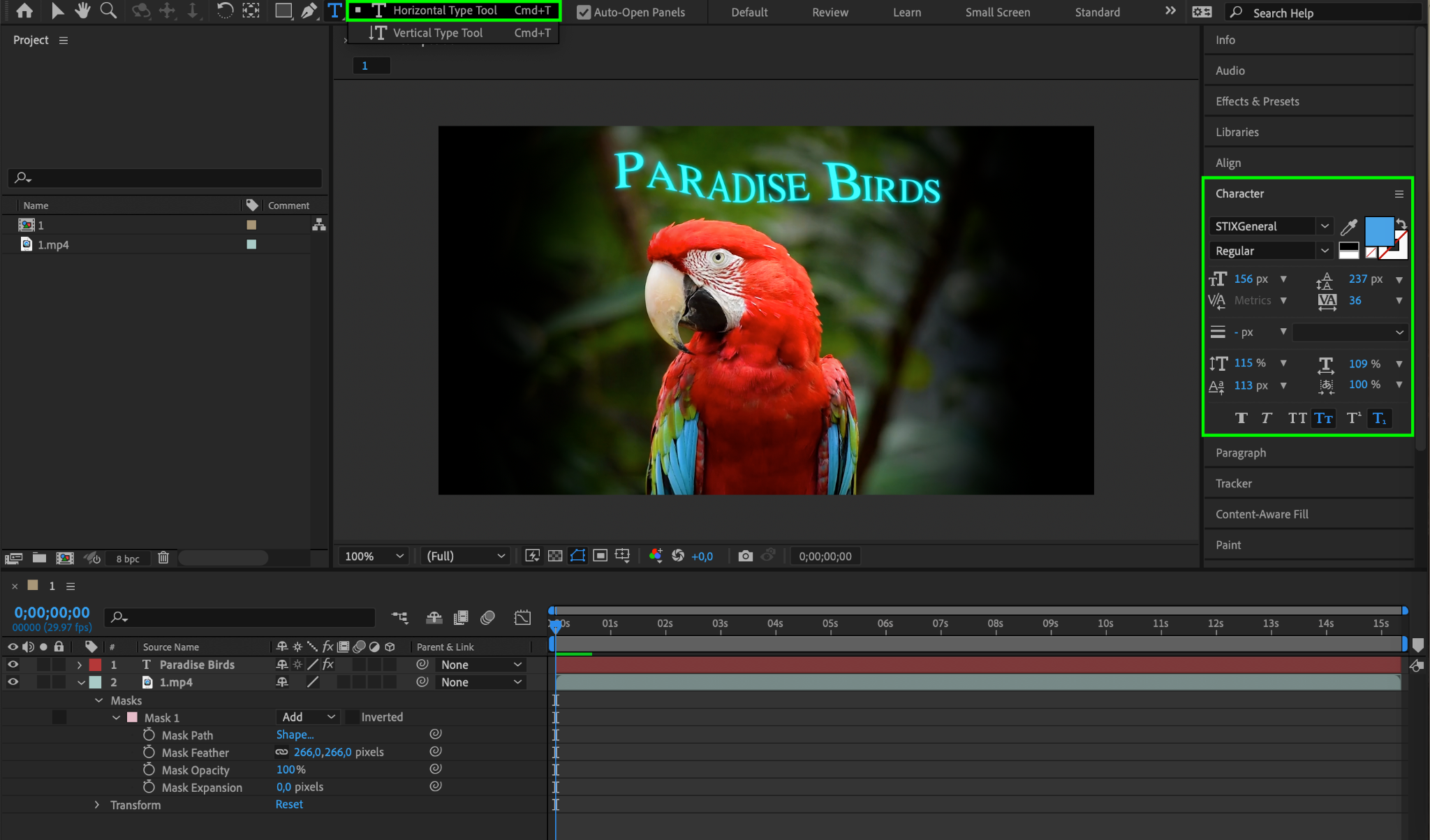Screen dimensions: 1430x840
Task: Check the Inverted mask checkbox
Action: click(x=353, y=717)
